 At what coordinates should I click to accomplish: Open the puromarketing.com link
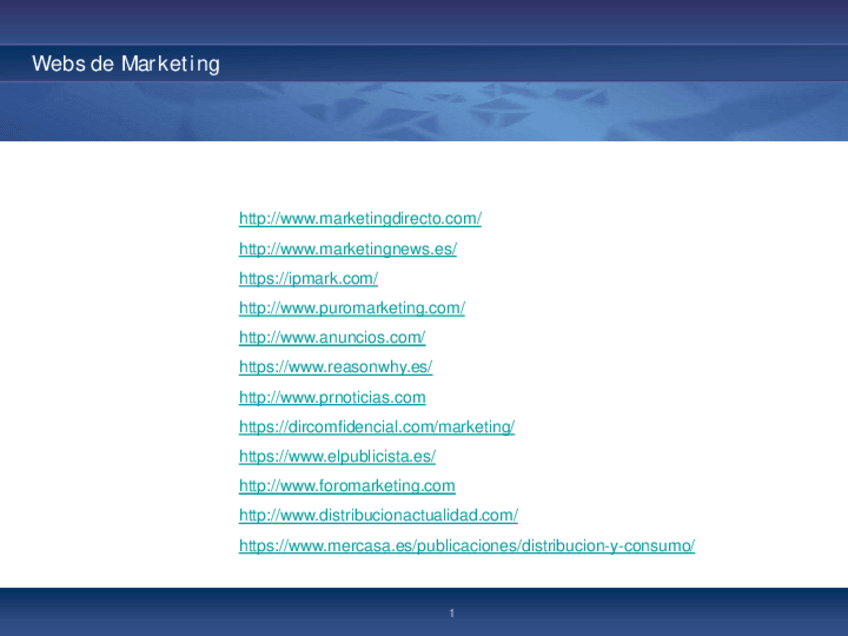351,308
